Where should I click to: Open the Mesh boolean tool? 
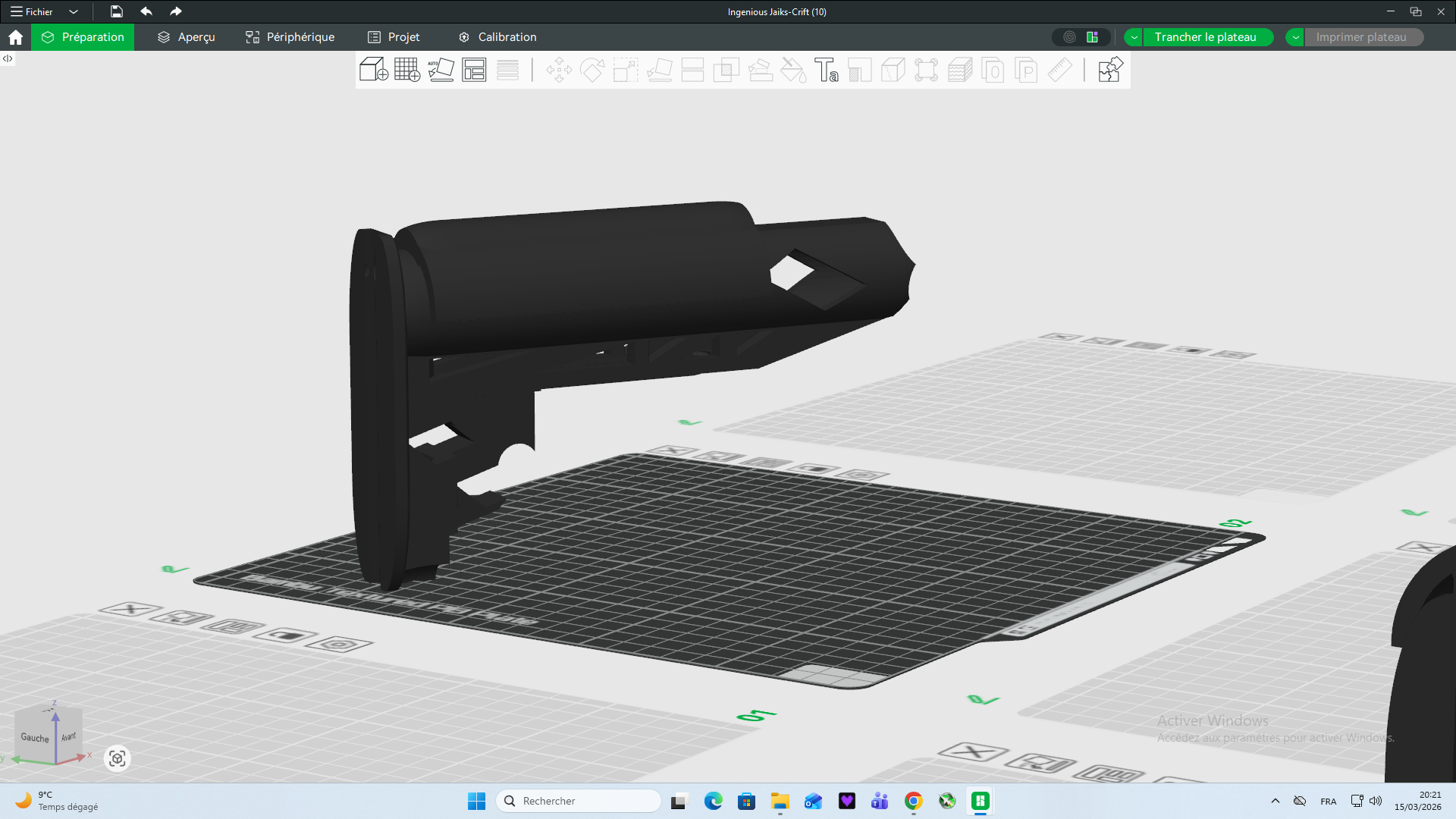[726, 70]
